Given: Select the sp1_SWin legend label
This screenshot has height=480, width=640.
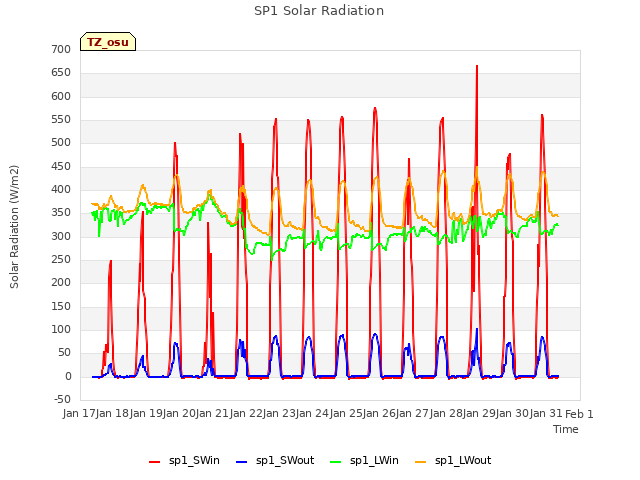Looking at the screenshot, I should [194, 461].
